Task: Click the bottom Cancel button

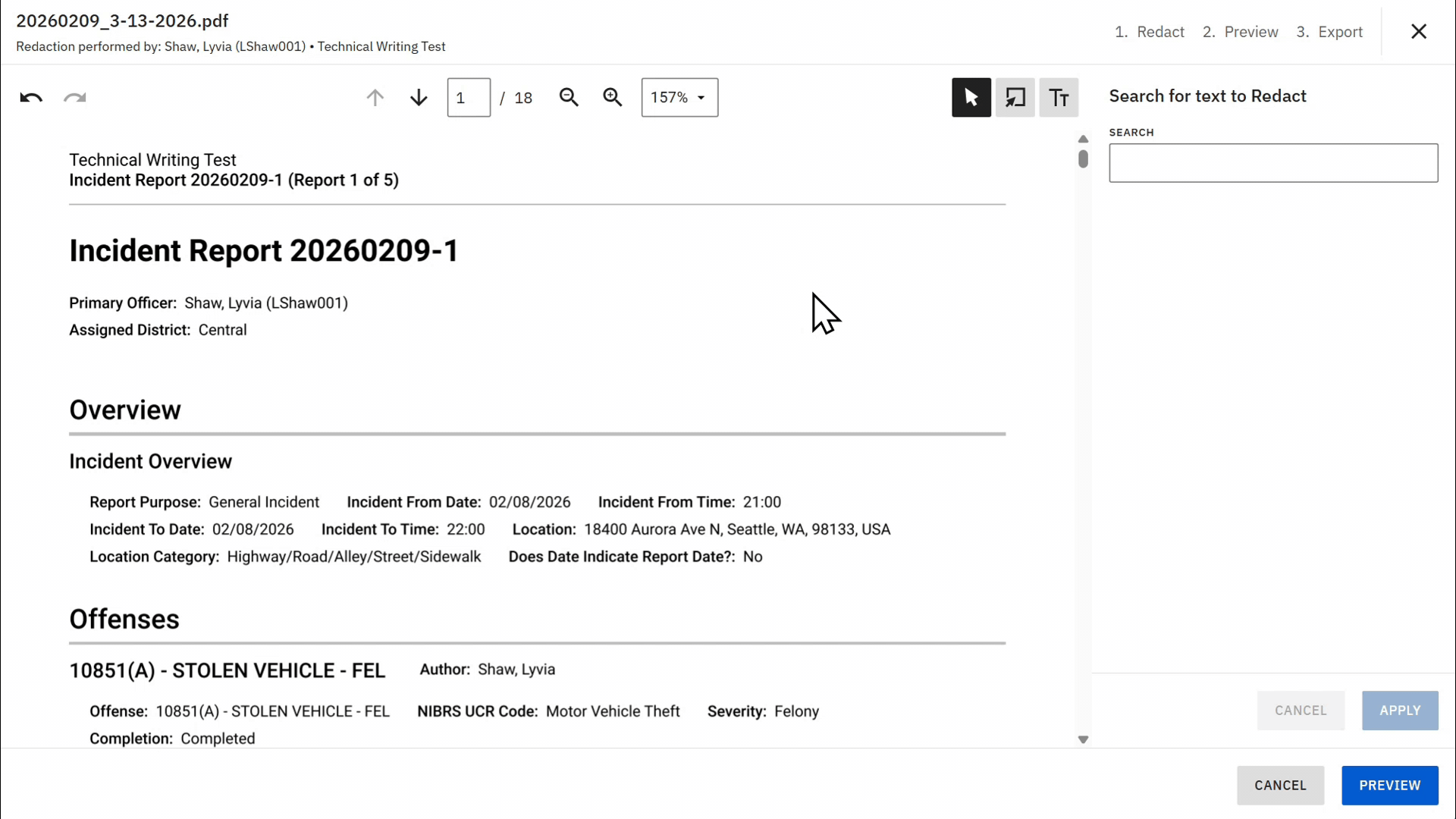Action: pyautogui.click(x=1280, y=786)
